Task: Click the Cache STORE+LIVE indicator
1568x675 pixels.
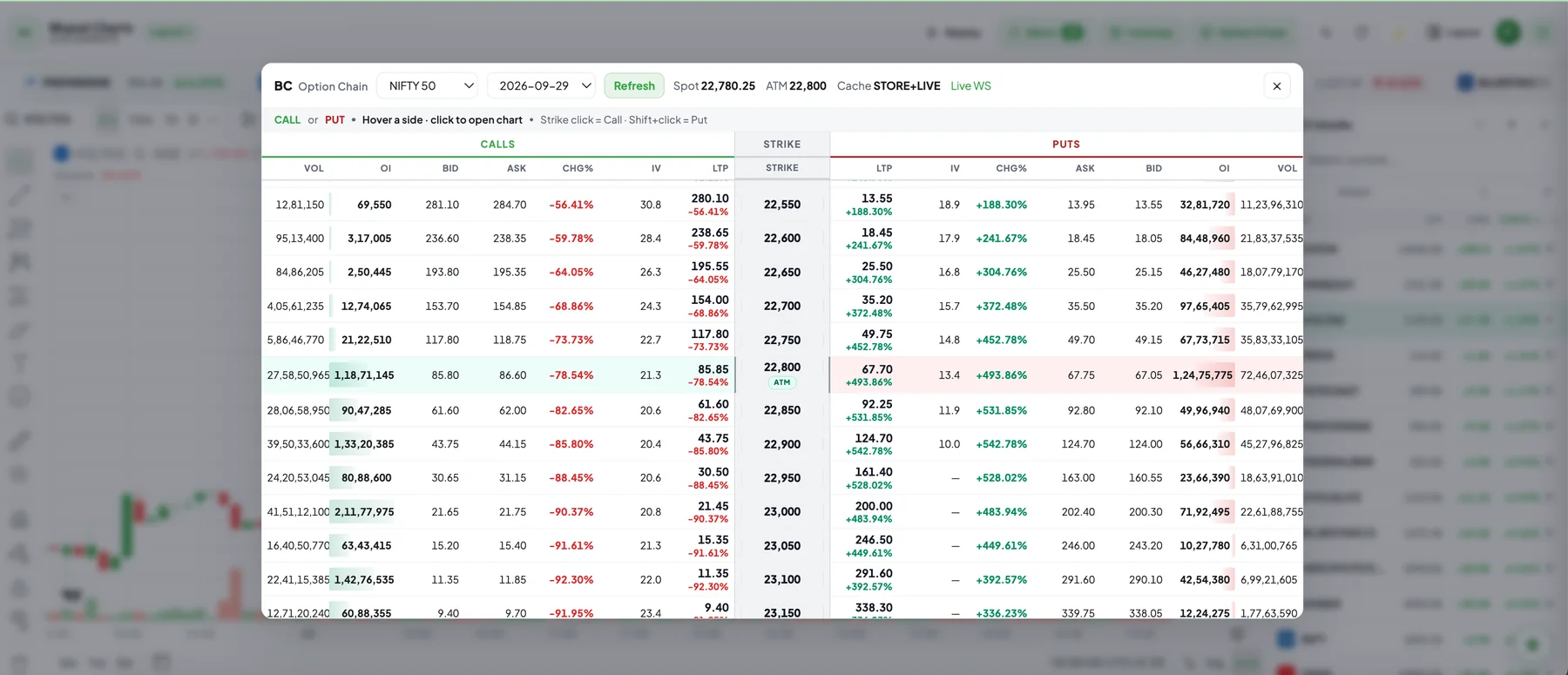Action: pos(889,85)
